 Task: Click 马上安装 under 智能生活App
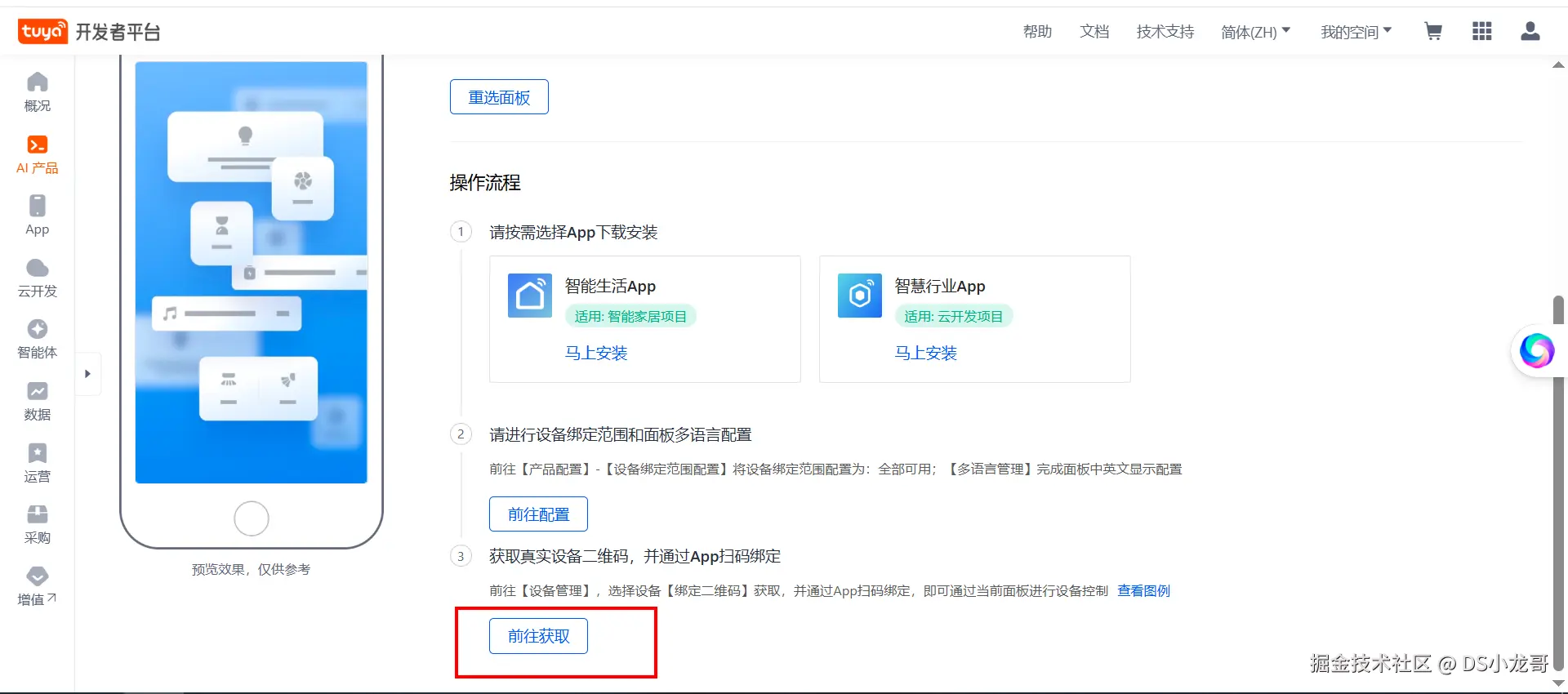596,353
